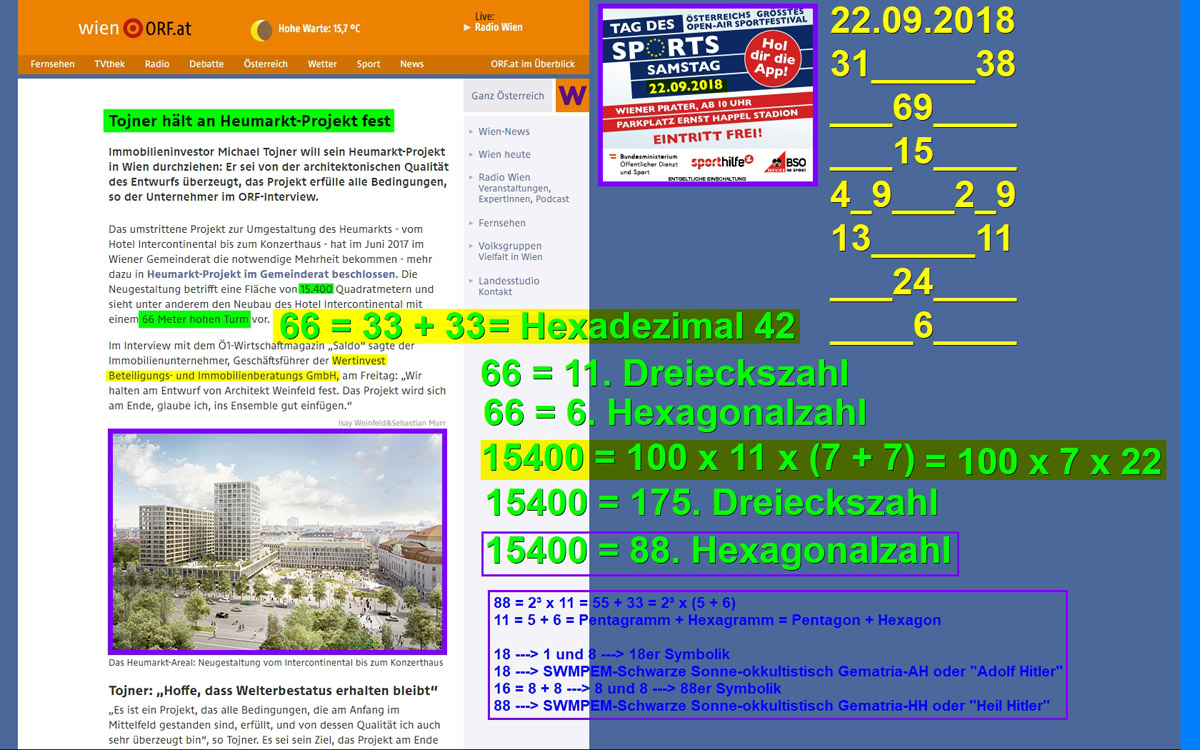Image resolution: width=1200 pixels, height=750 pixels.
Task: Select Radio in the top navigation bar
Action: [157, 64]
